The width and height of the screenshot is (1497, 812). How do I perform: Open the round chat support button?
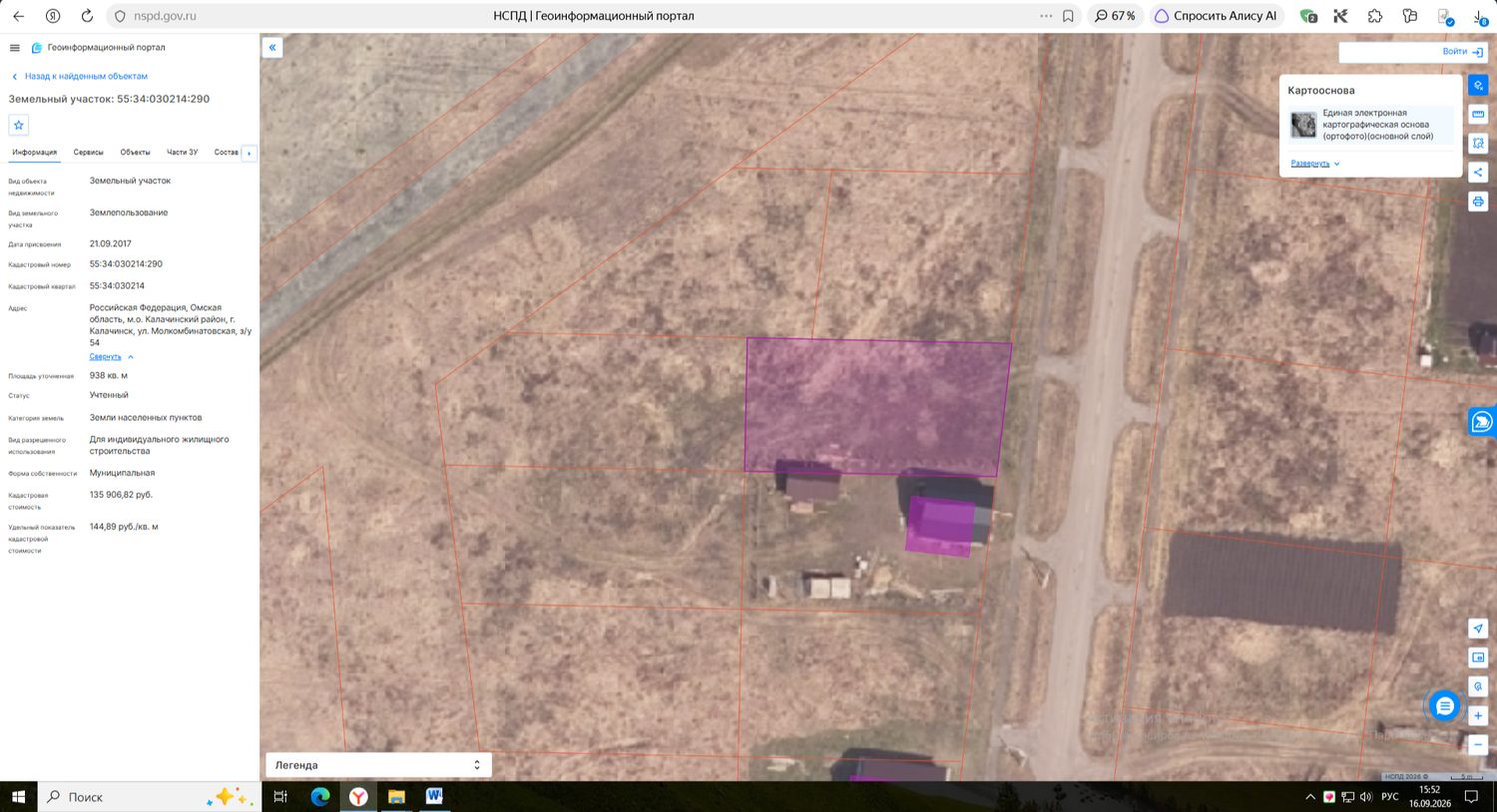[x=1444, y=706]
